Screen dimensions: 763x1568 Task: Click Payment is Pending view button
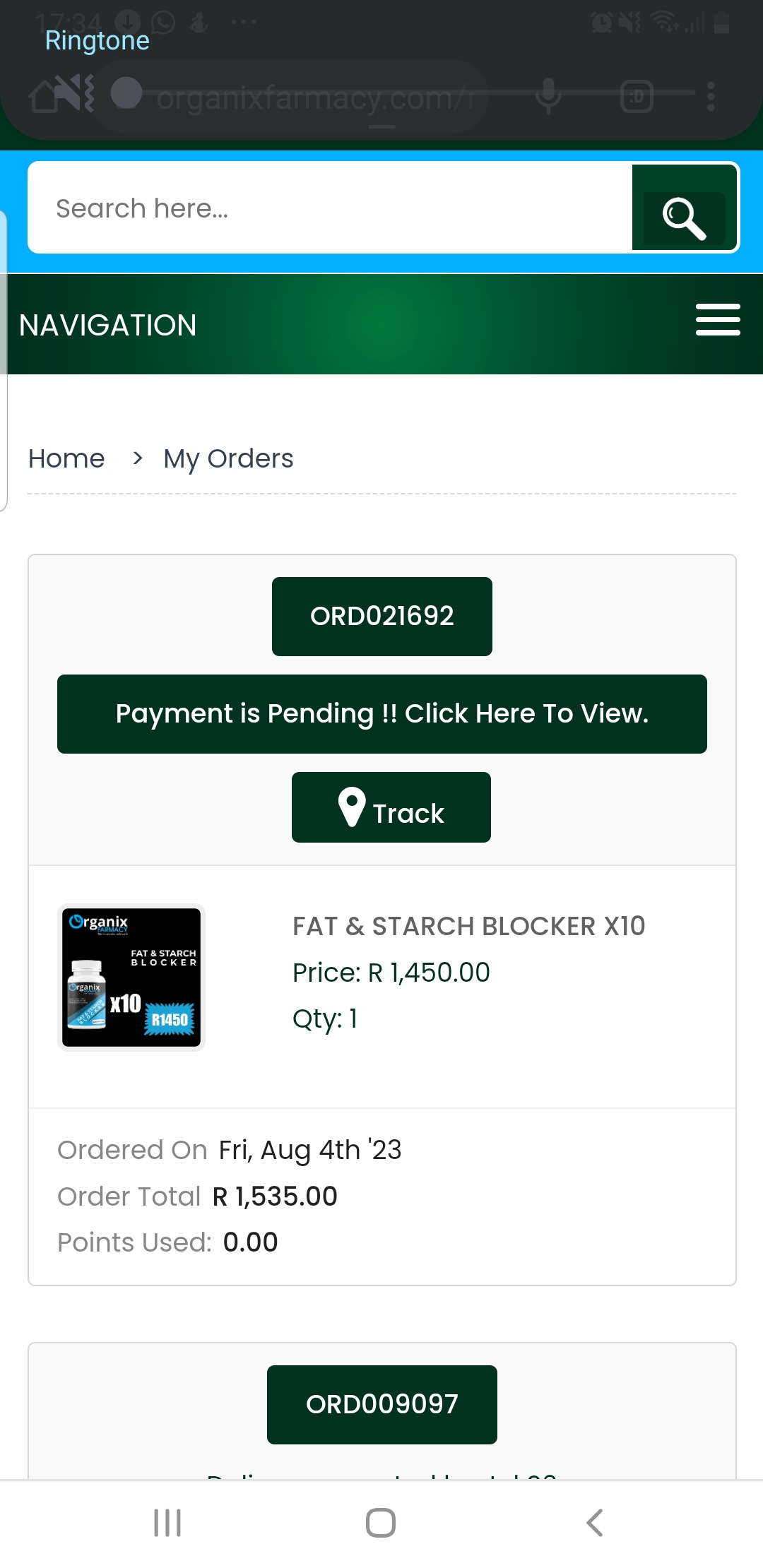[382, 714]
